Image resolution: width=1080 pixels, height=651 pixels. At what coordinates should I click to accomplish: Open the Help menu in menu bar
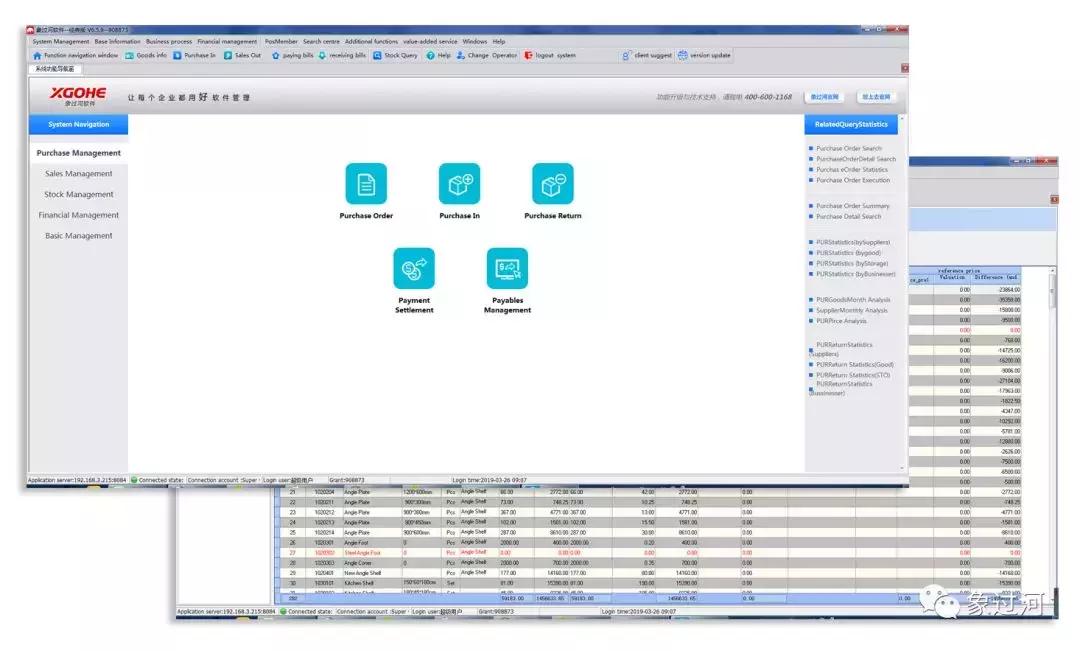499,41
